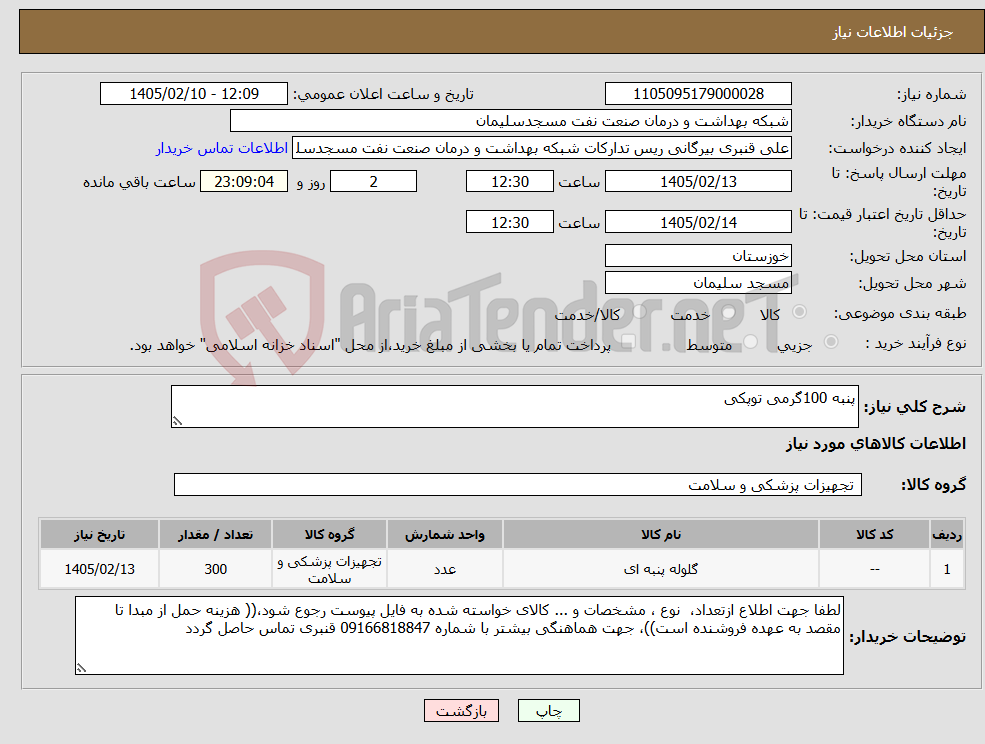Click the شماره نیاز number field
Screen dimensions: 985x744
698,94
